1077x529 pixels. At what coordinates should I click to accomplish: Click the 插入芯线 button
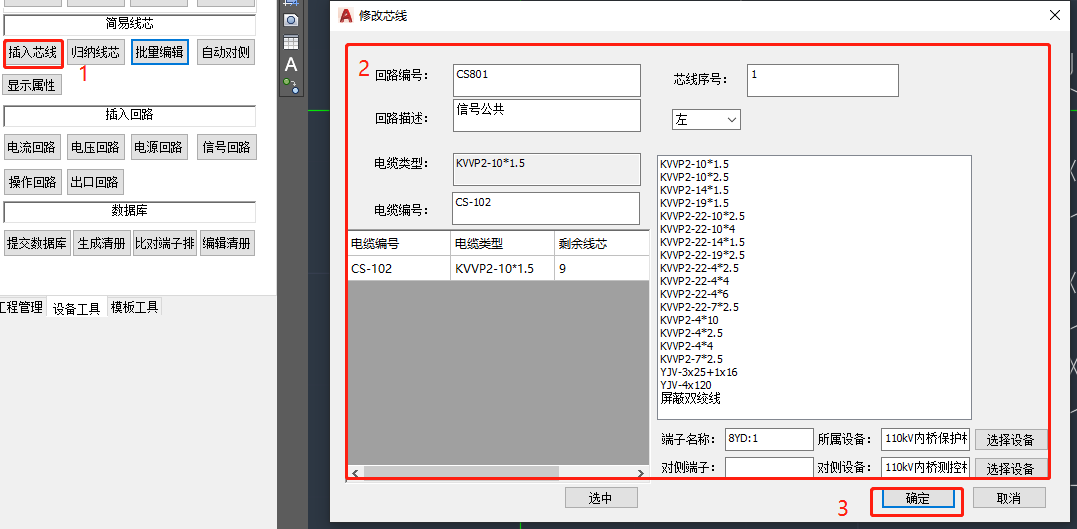pos(32,52)
